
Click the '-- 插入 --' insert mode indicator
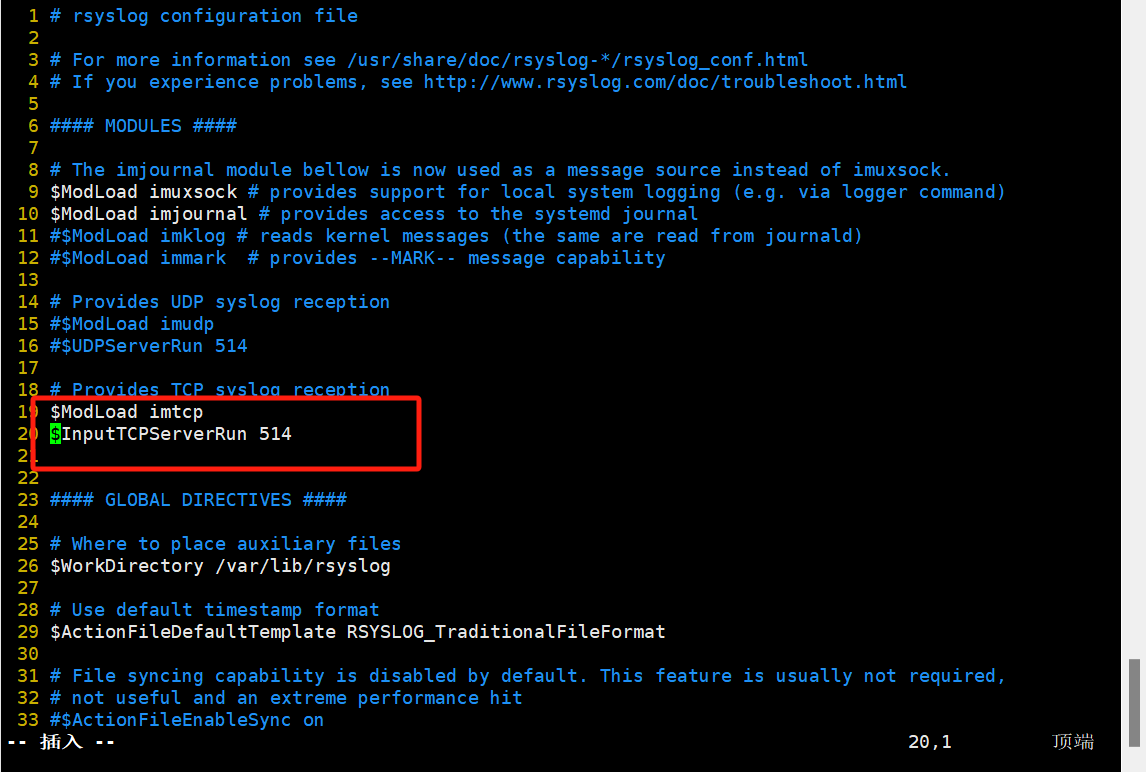pyautogui.click(x=61, y=742)
